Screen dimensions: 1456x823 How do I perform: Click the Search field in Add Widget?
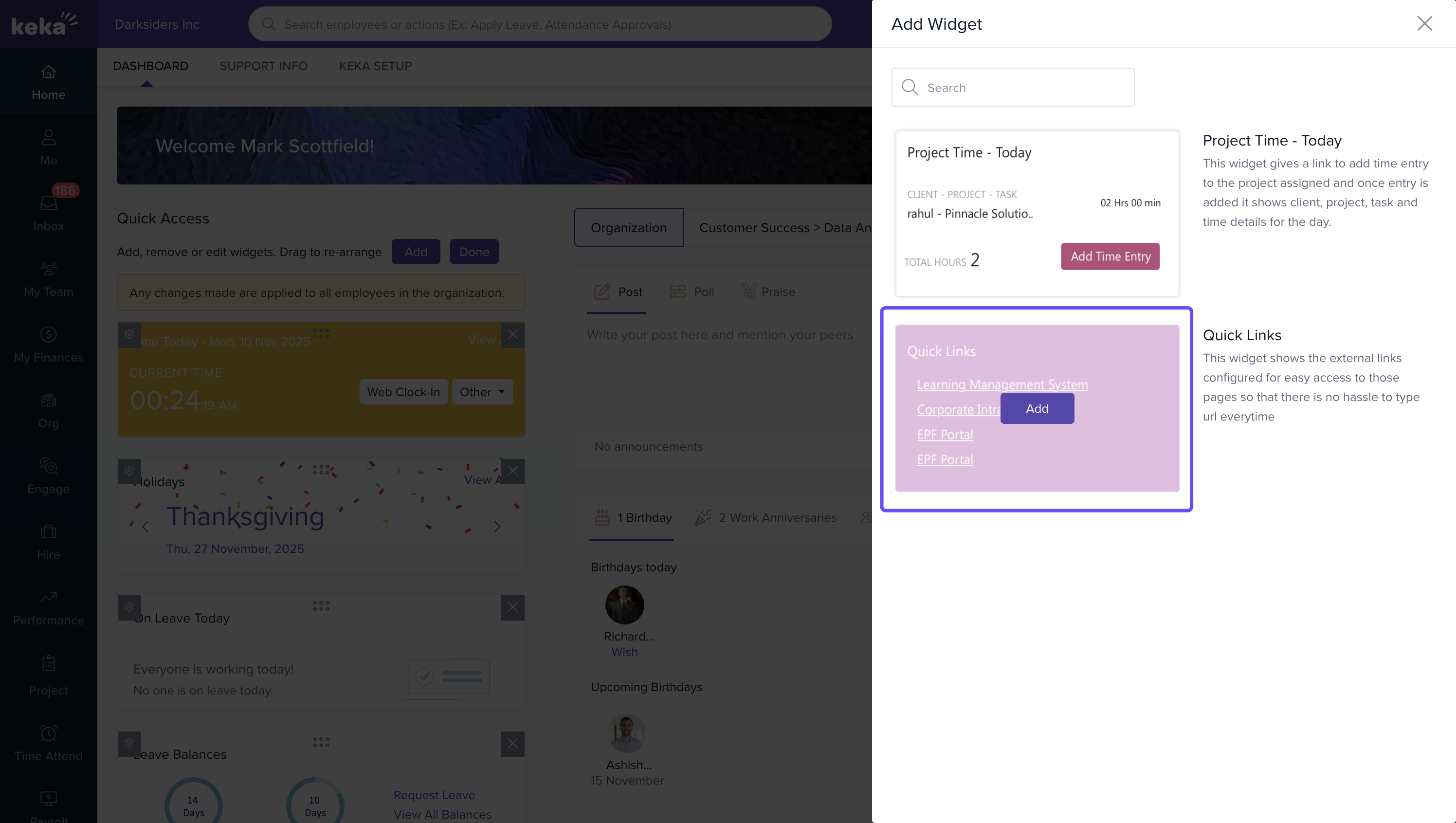point(1013,88)
